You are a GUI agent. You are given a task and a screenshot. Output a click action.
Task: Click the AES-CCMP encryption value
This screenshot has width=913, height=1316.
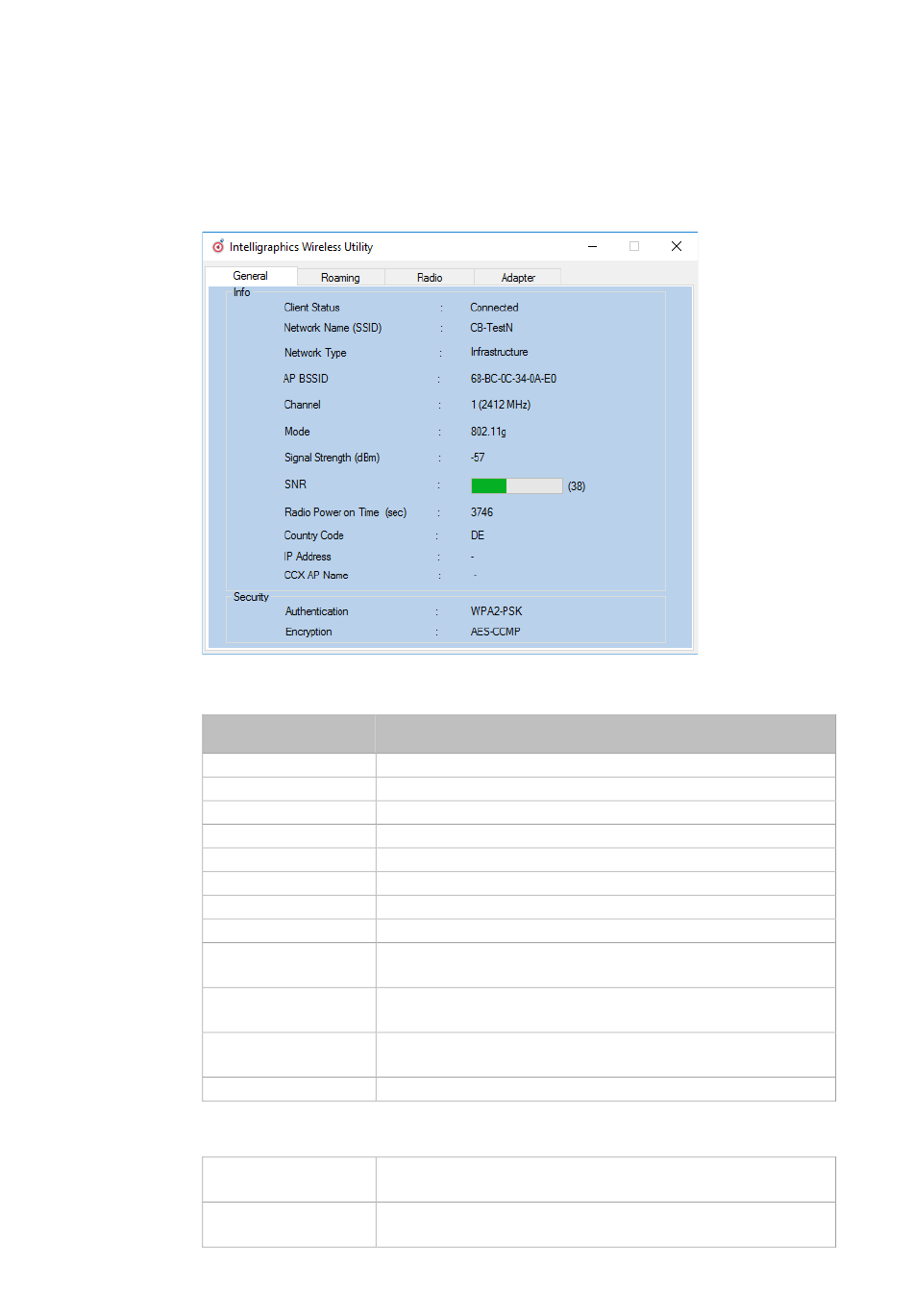click(495, 632)
